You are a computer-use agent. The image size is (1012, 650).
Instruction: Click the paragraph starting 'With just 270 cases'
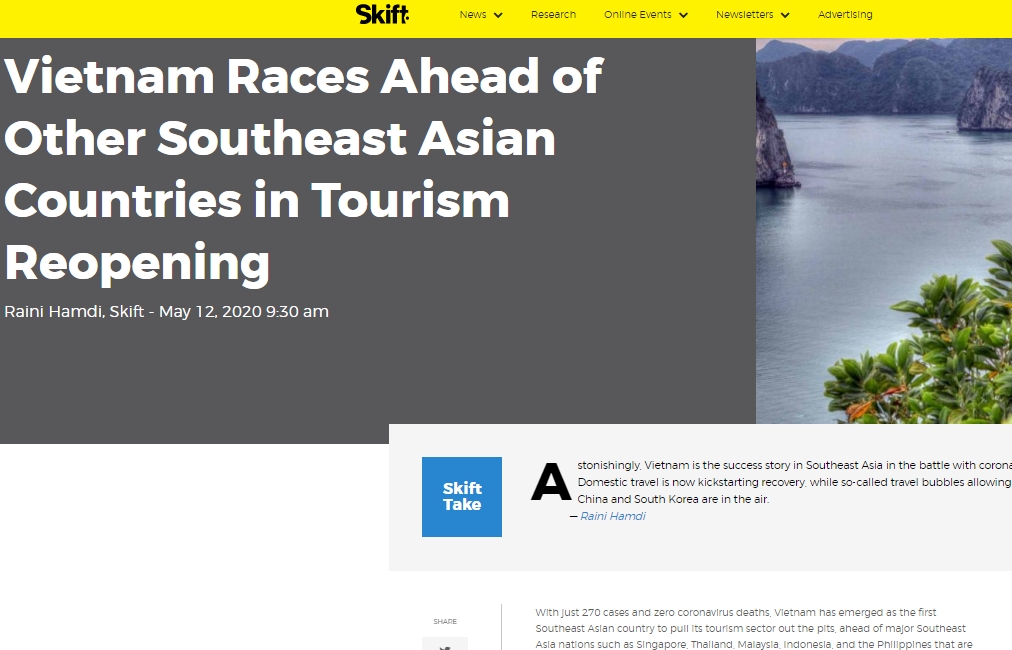click(x=753, y=628)
